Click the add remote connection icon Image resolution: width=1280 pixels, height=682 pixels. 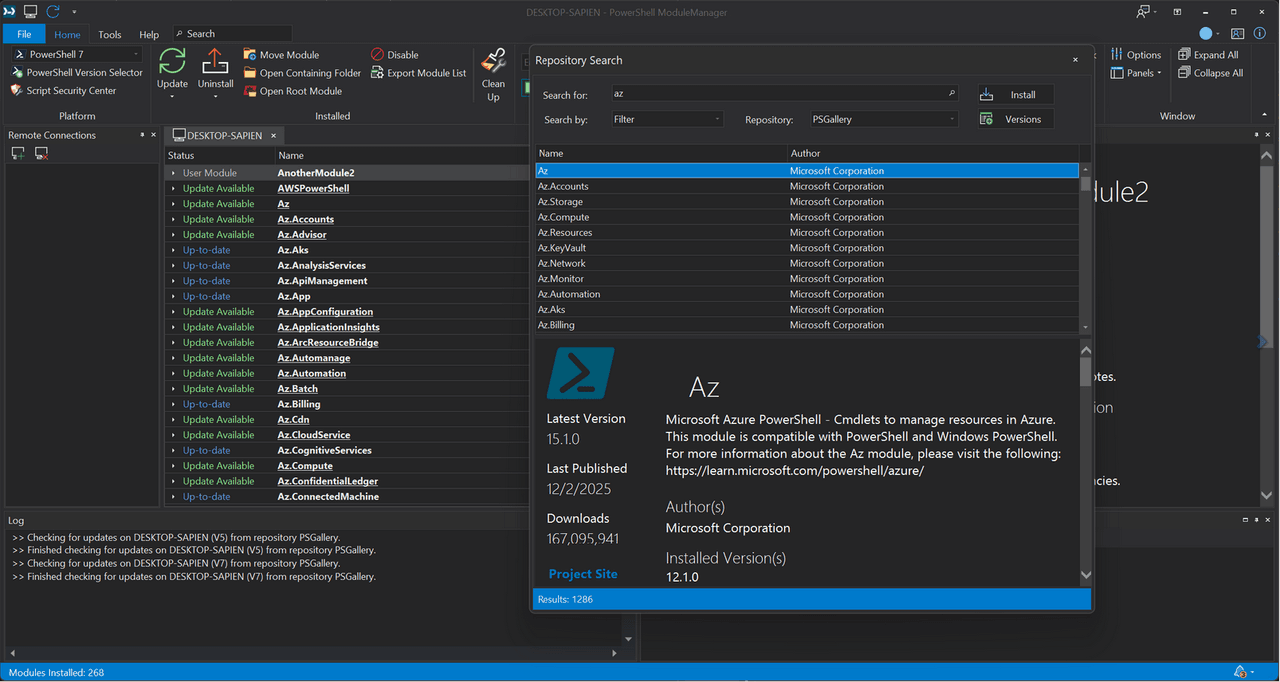18,153
